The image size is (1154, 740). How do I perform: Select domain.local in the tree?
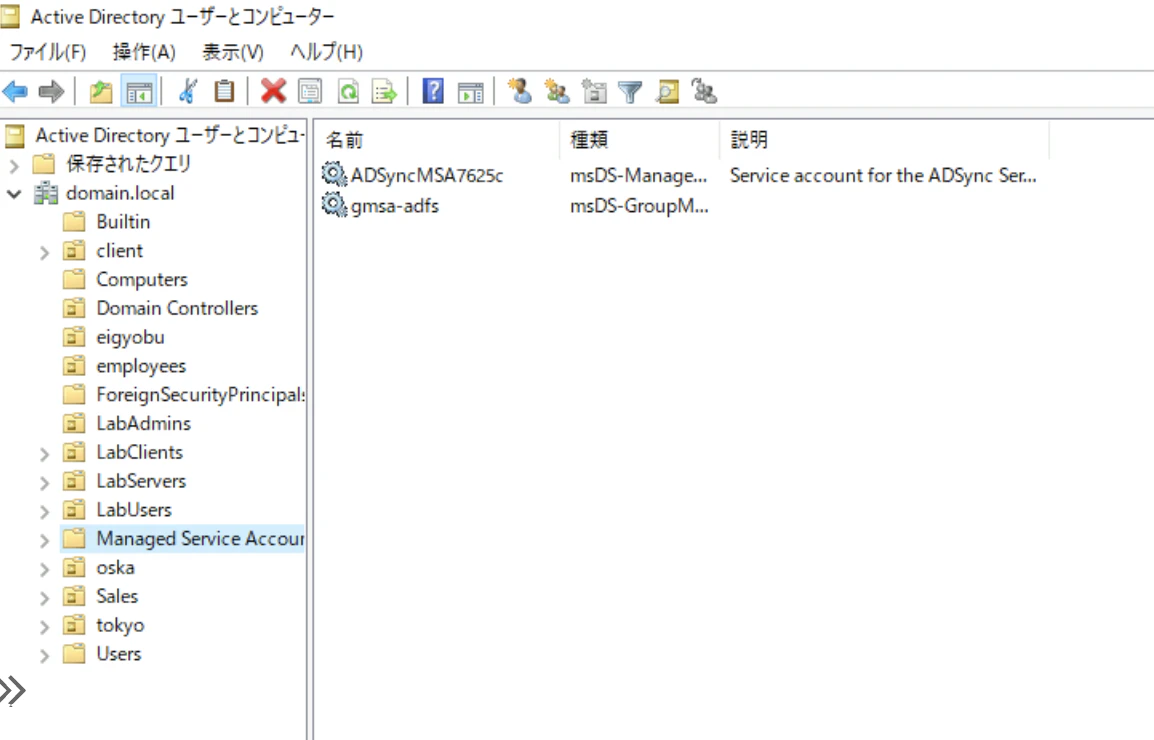click(120, 193)
